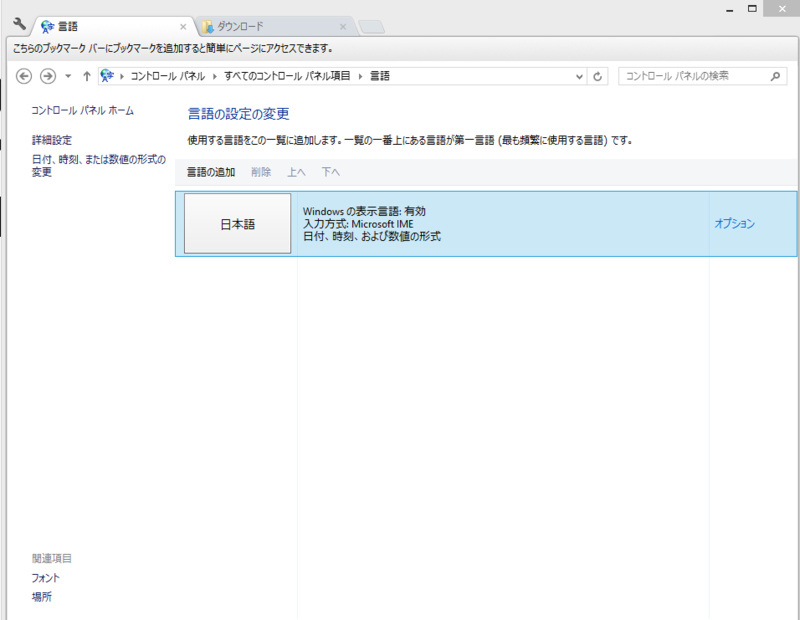The image size is (800, 620).
Task: Click the 言語 breadcrumb item
Action: pos(380,76)
